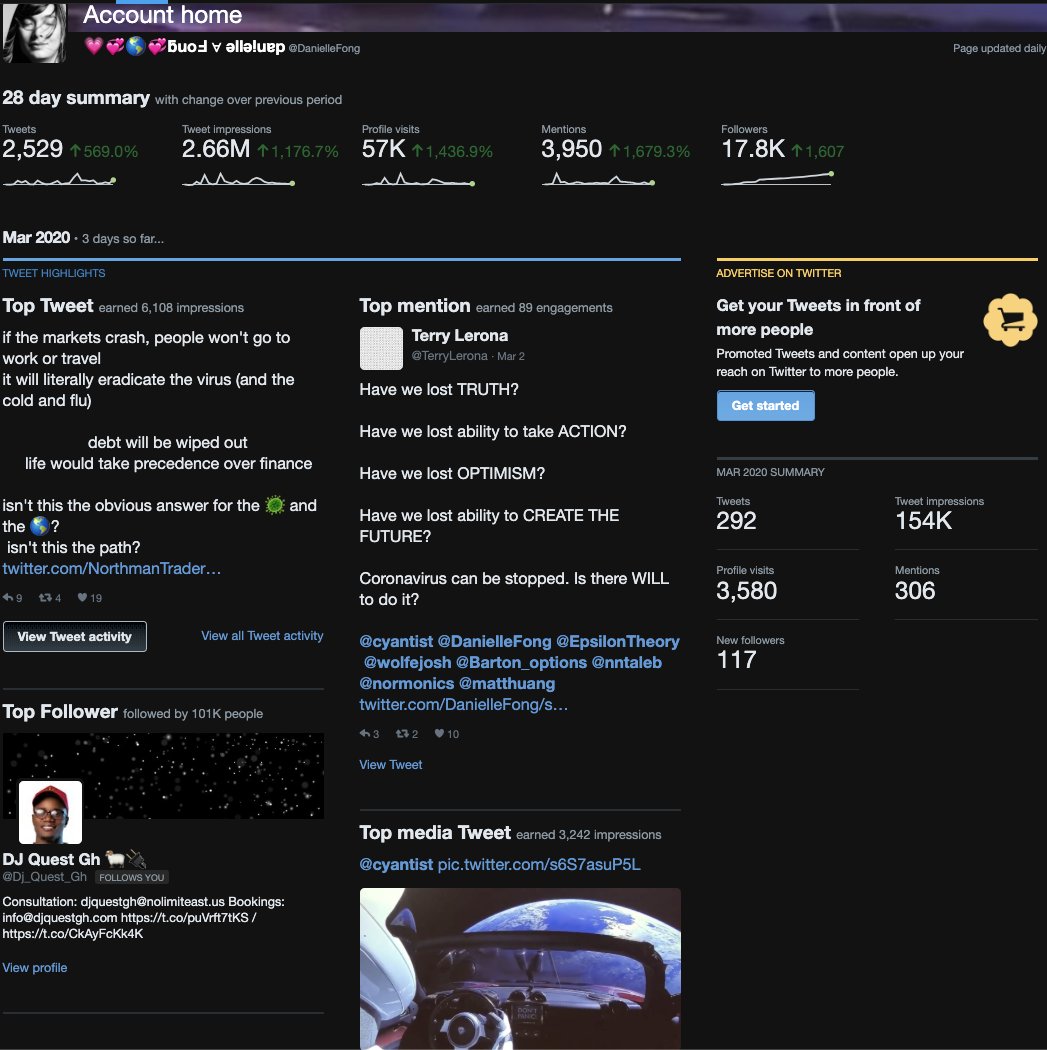The image size is (1047, 1050).
Task: Click the @TerryLerona handle
Action: [449, 356]
